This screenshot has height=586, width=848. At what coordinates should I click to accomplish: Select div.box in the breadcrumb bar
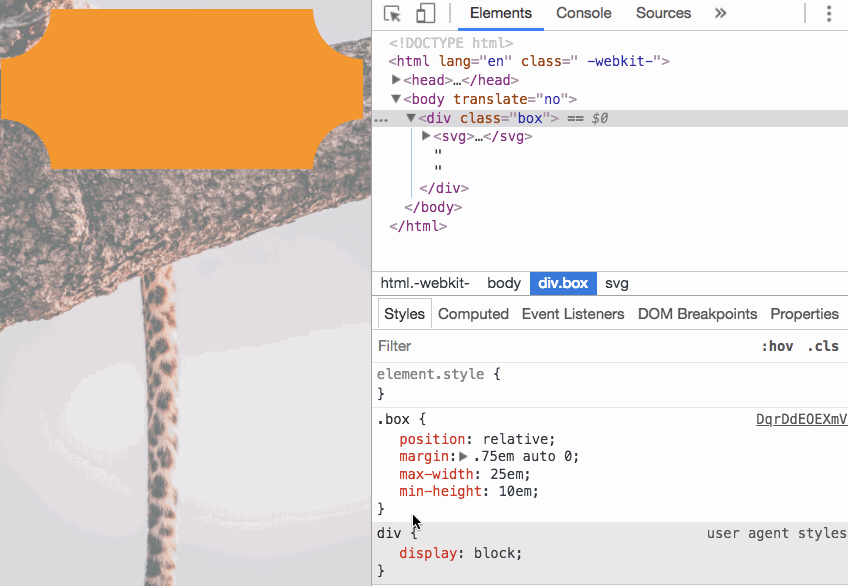tap(563, 283)
